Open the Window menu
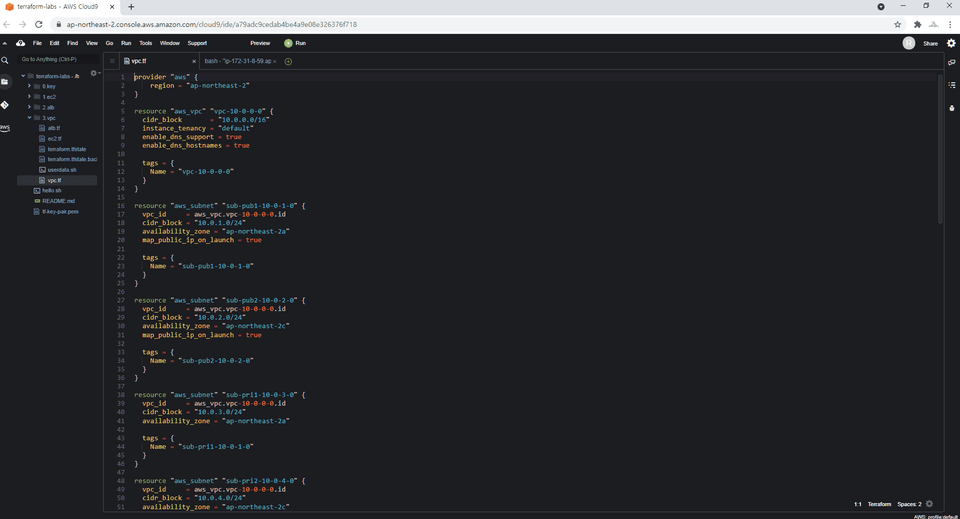The image size is (960, 519). (x=170, y=43)
